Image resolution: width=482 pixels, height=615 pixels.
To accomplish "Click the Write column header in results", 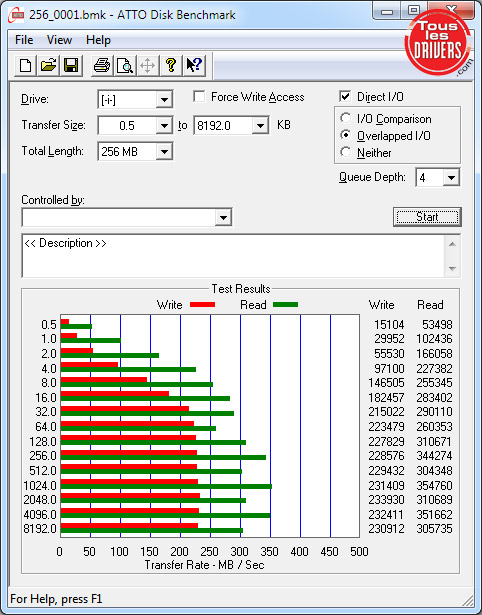I will [x=381, y=305].
